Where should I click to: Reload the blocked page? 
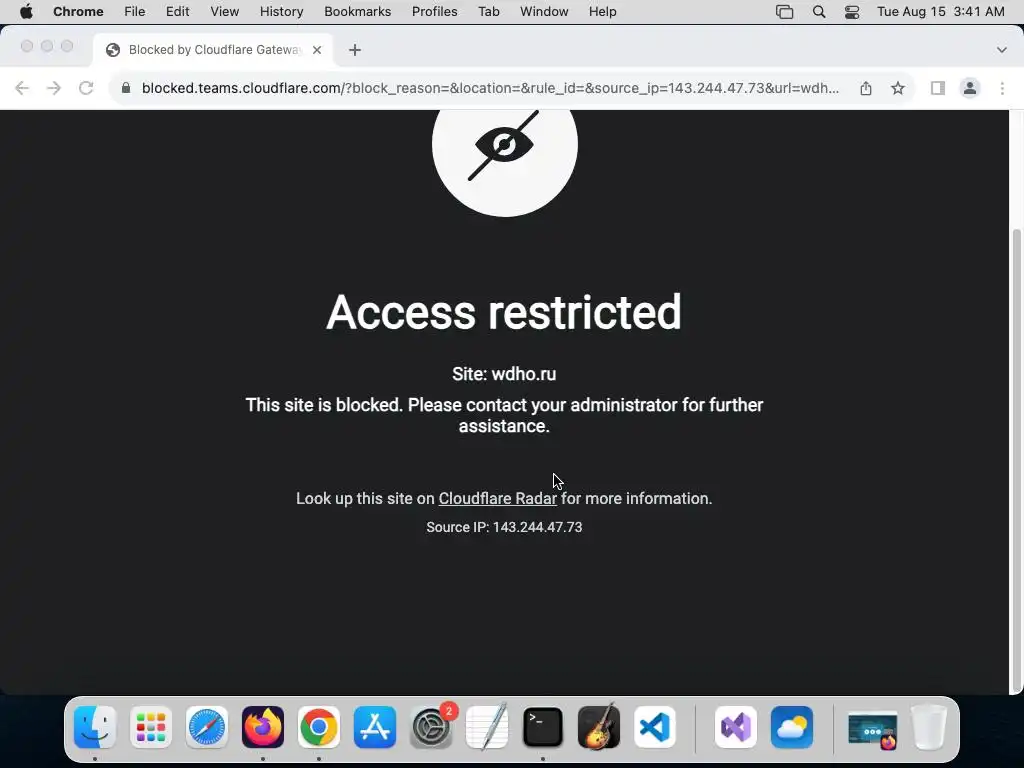coord(86,88)
